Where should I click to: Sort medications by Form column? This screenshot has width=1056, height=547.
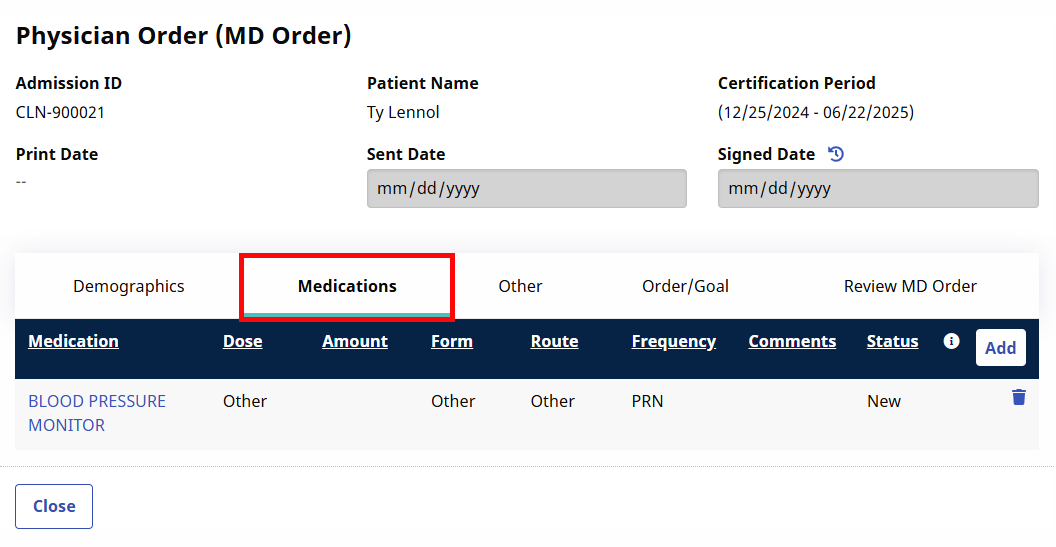(x=452, y=341)
